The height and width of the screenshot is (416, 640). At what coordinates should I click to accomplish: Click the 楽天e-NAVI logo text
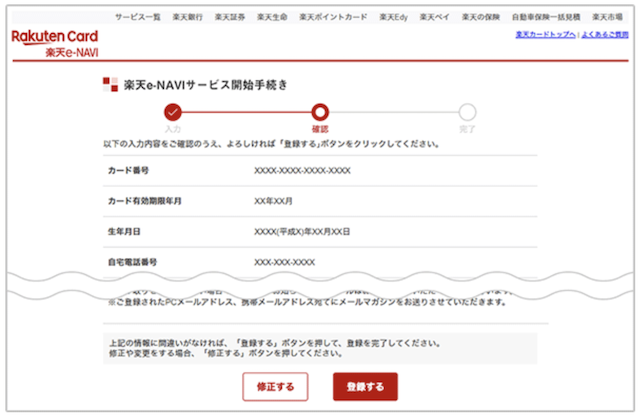pos(72,53)
